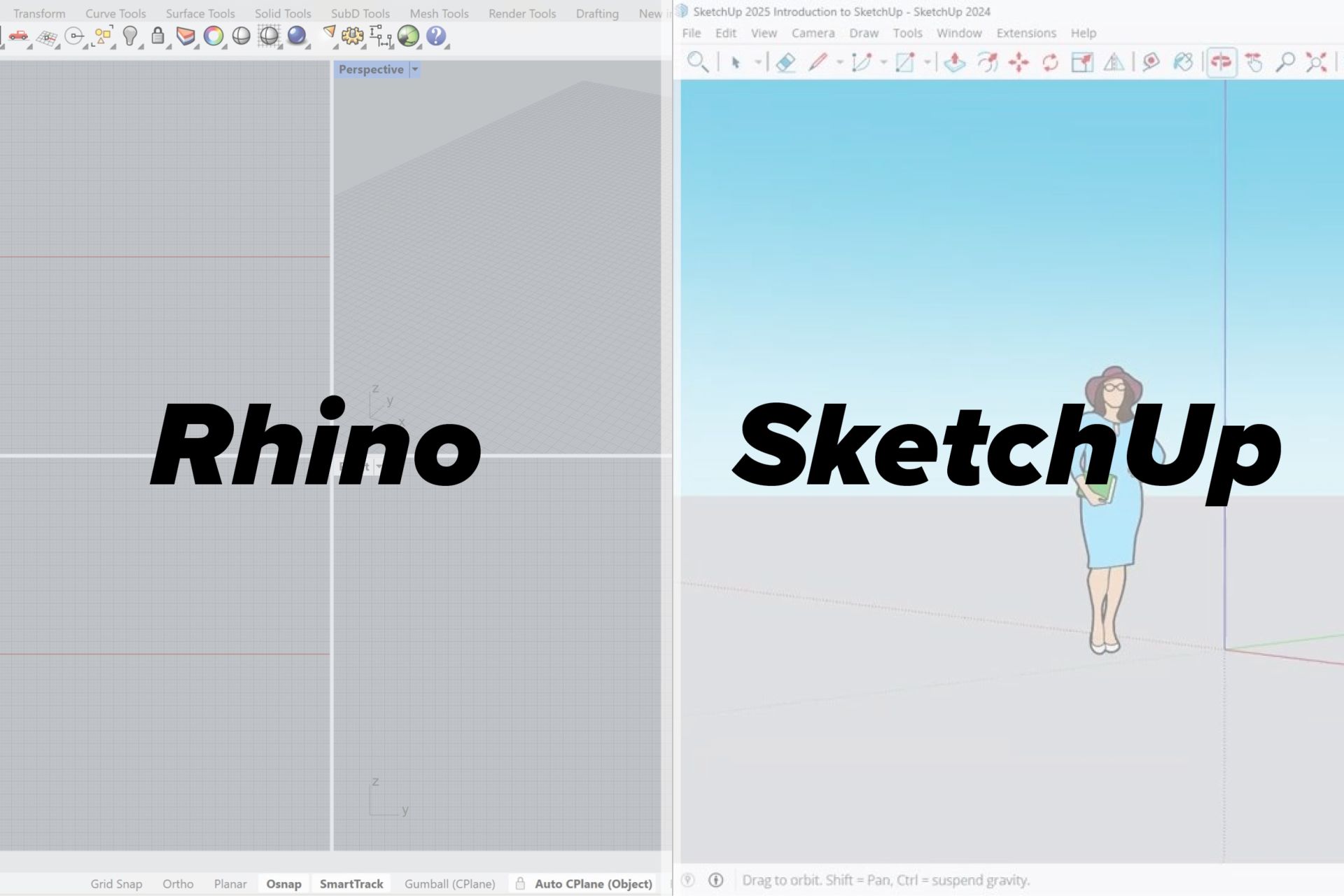Open the Perspective viewport dropdown in Rhino

point(414,69)
